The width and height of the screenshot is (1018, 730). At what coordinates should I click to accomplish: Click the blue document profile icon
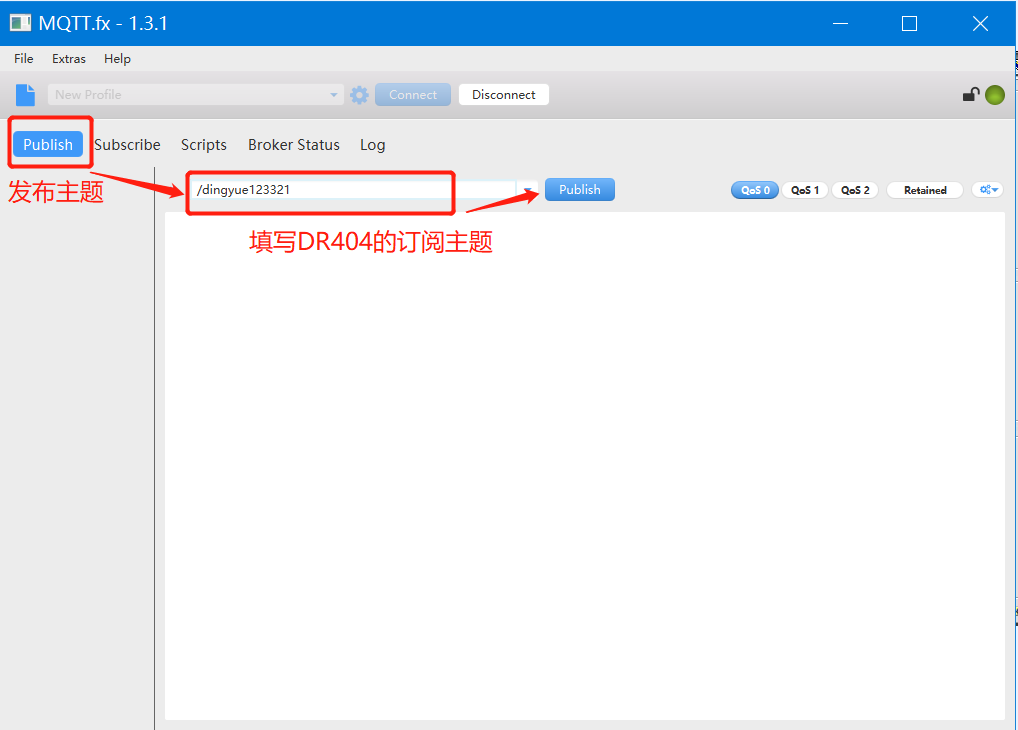pos(25,95)
